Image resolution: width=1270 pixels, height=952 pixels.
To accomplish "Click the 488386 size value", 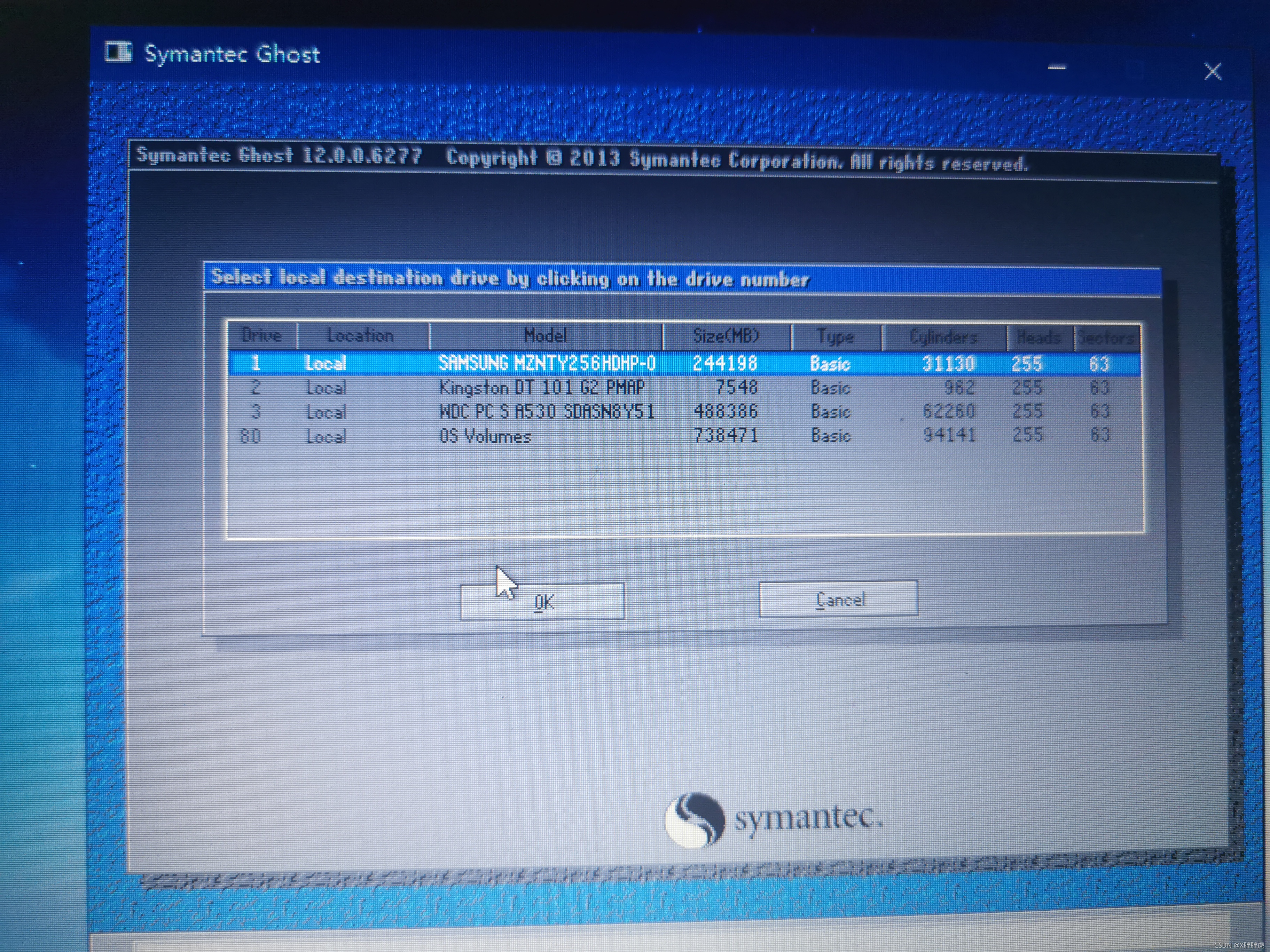I will pyautogui.click(x=726, y=411).
